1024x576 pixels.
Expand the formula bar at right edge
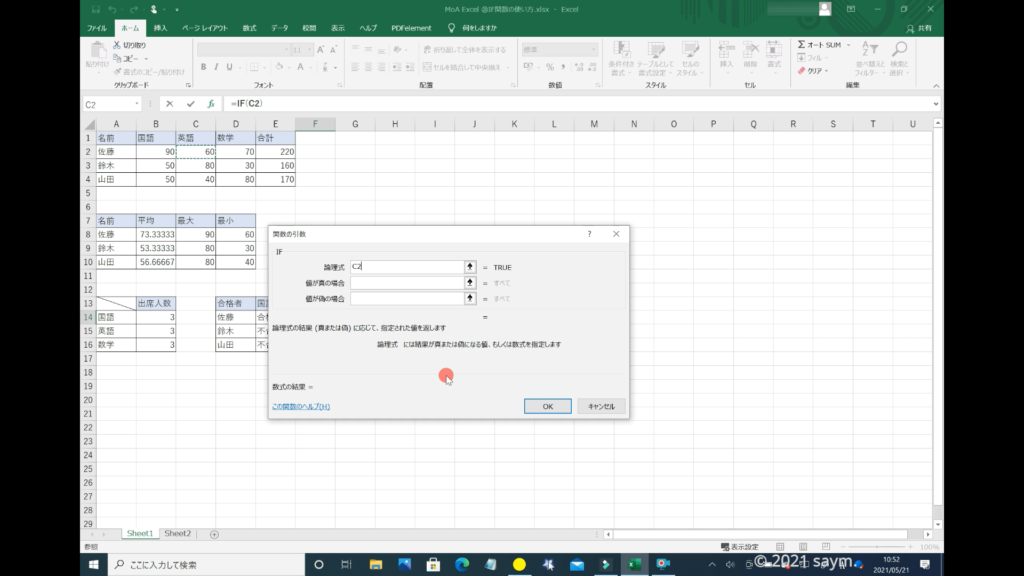coord(935,104)
